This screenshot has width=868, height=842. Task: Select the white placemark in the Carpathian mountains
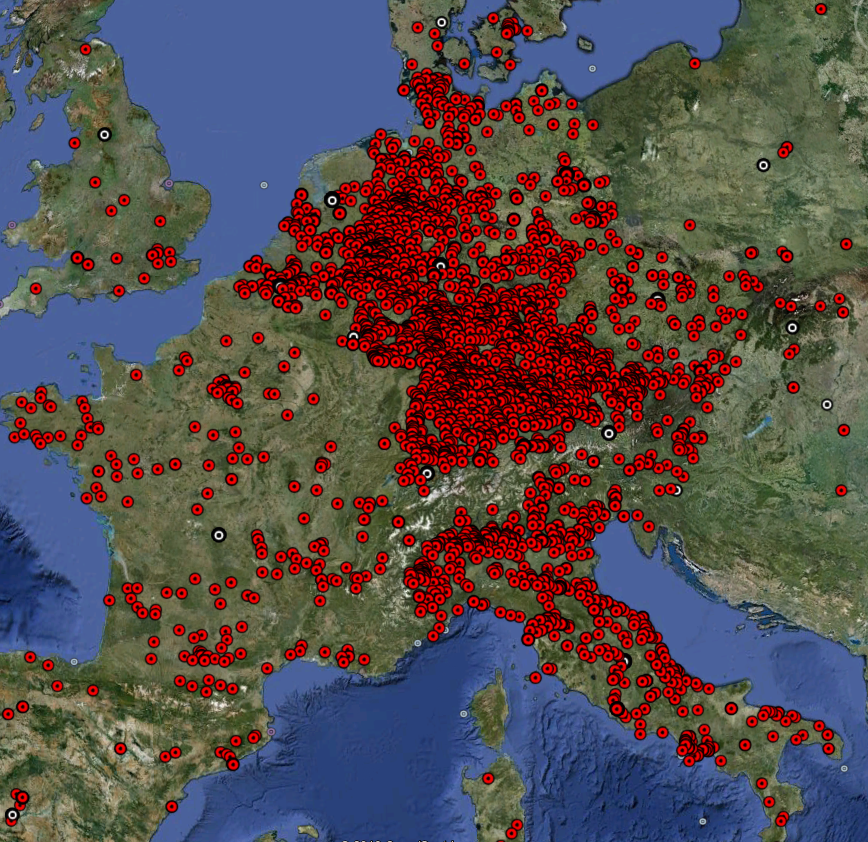792,328
